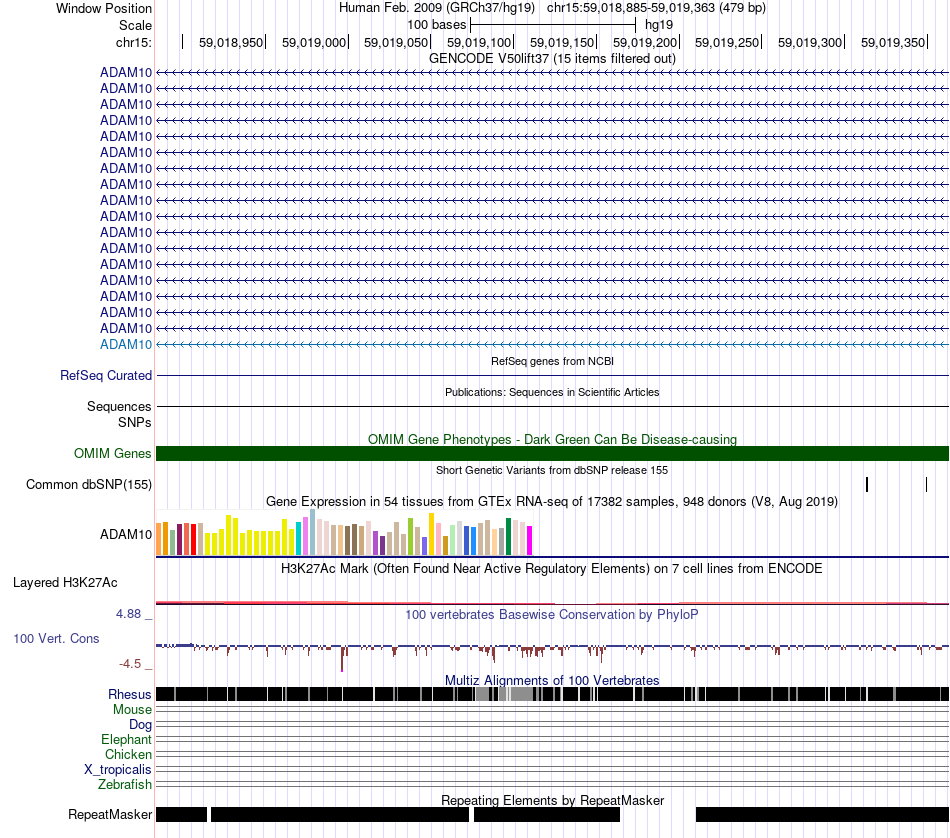Click the RefSeq genes from NCBI title
Image resolution: width=950 pixels, height=838 pixels.
[x=552, y=361]
